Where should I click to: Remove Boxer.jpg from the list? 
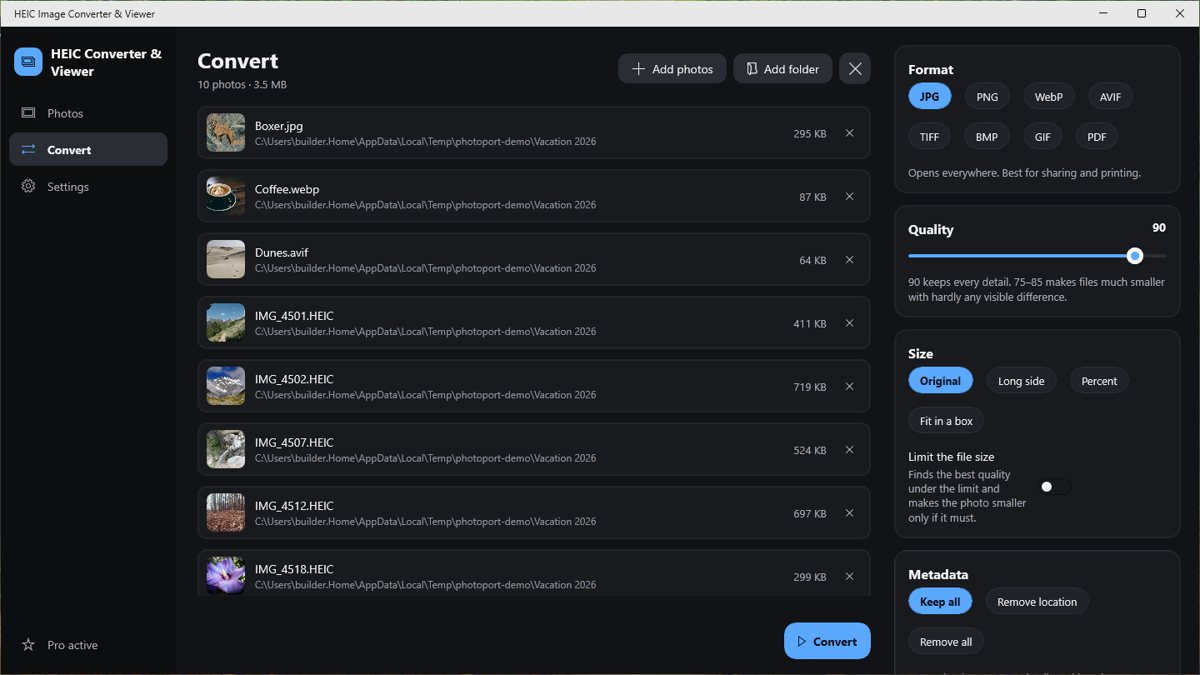point(849,133)
